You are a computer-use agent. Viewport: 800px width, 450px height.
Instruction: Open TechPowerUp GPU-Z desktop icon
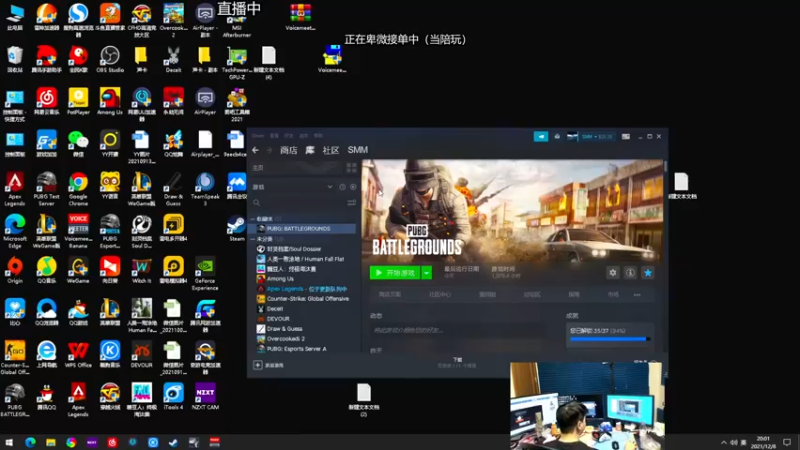coord(237,63)
